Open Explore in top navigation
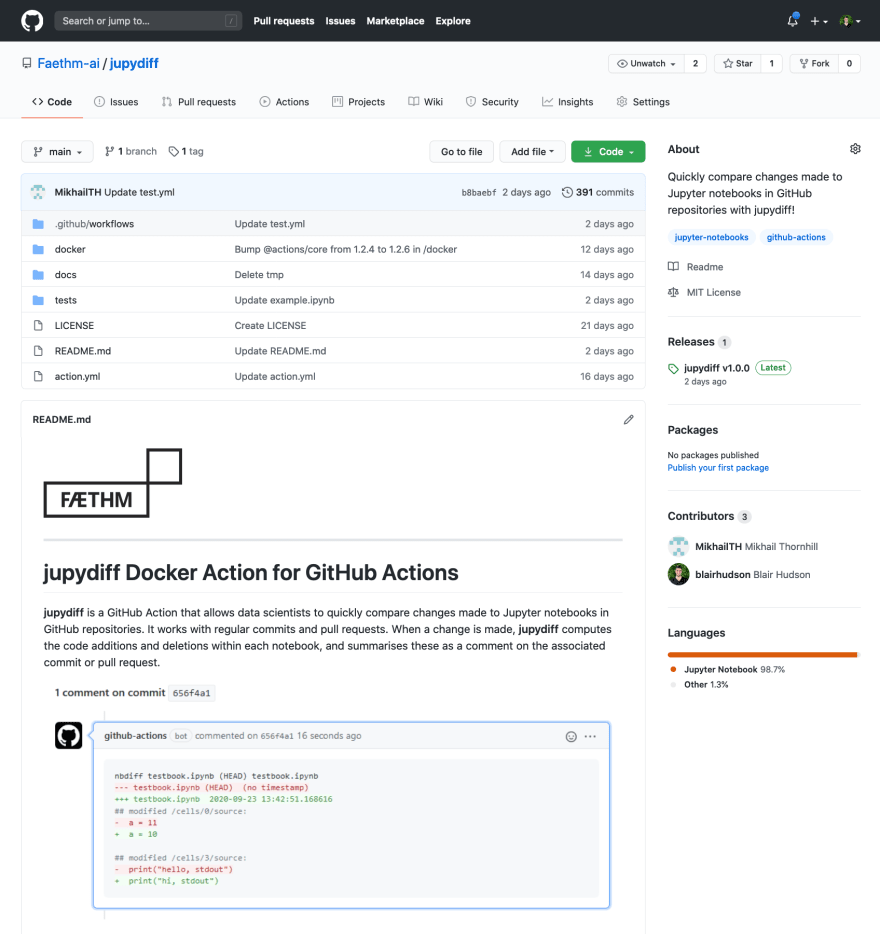This screenshot has width=880, height=934. coord(453,21)
